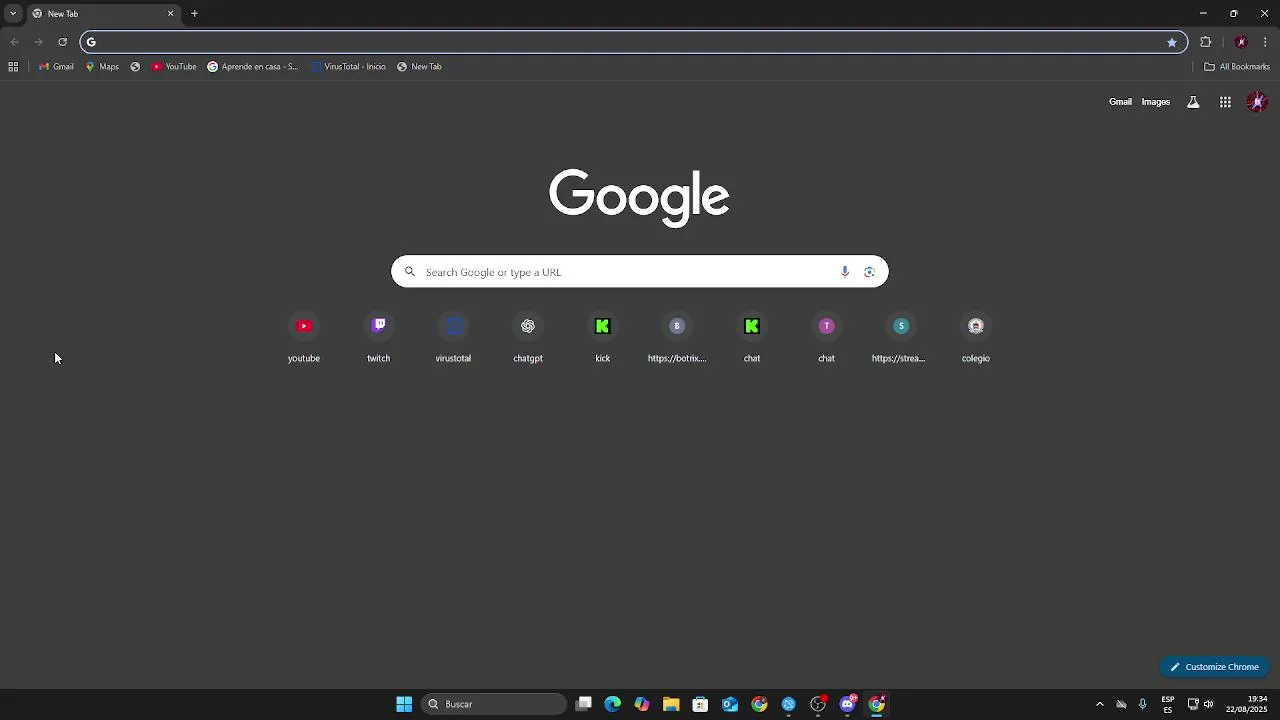1280x720 pixels.
Task: Open YouTube bookmark
Action: coord(174,67)
